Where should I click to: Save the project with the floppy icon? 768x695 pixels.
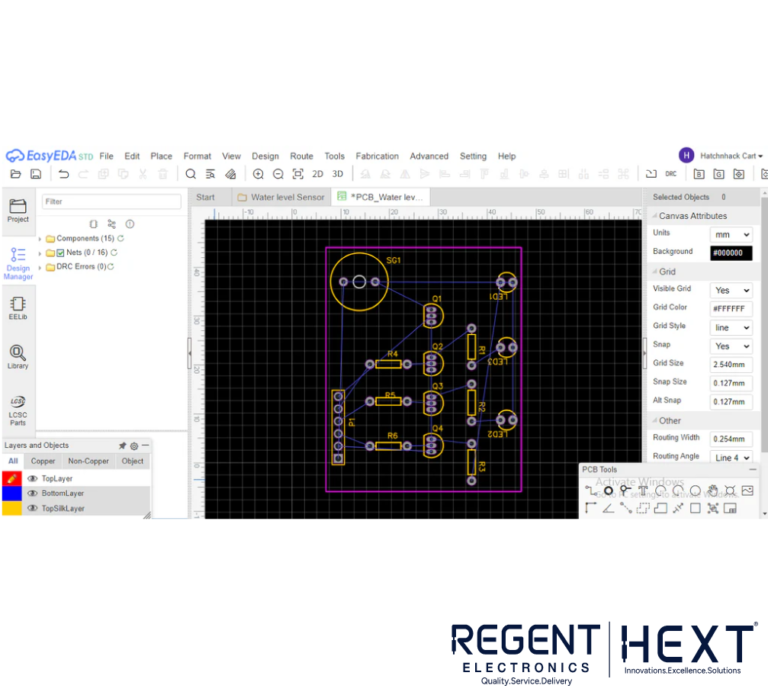(x=36, y=174)
